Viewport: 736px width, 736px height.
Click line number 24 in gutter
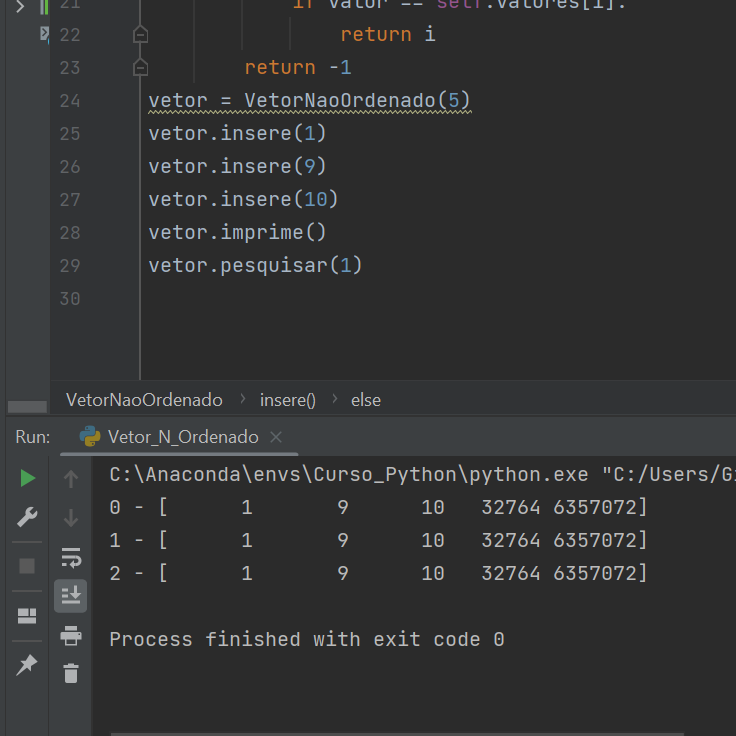point(70,101)
